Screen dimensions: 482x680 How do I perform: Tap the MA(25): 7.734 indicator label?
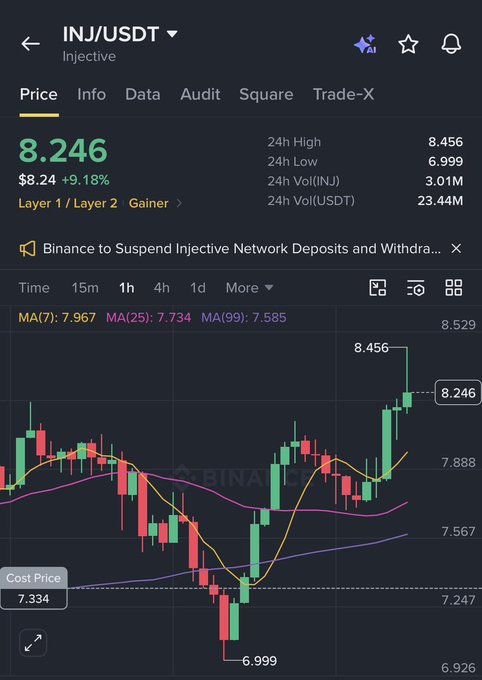(x=149, y=317)
